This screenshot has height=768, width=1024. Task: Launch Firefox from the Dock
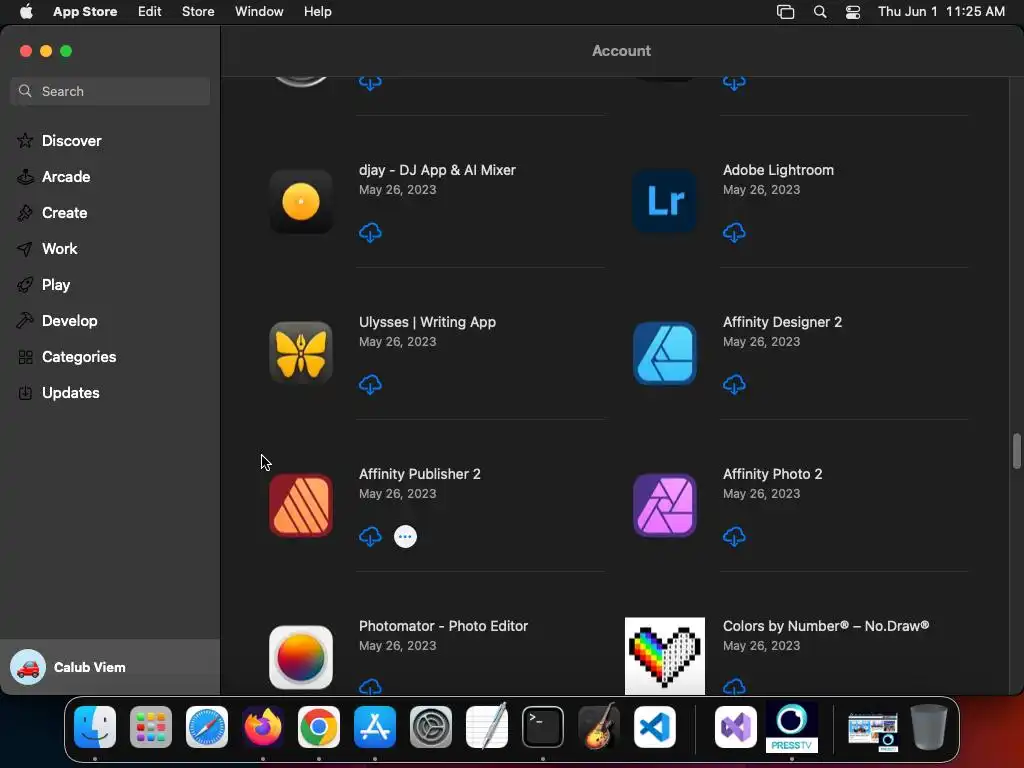[x=263, y=727]
